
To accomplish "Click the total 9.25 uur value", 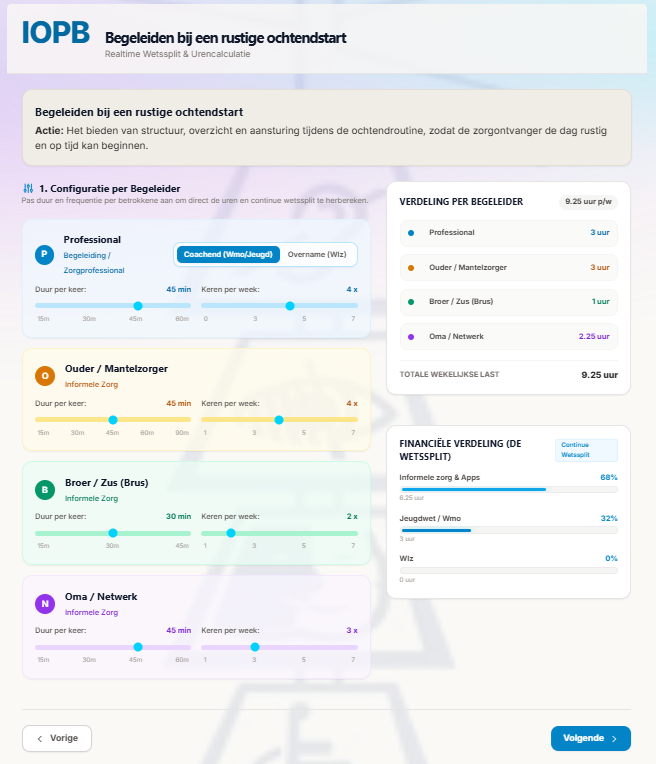I will point(599,375).
